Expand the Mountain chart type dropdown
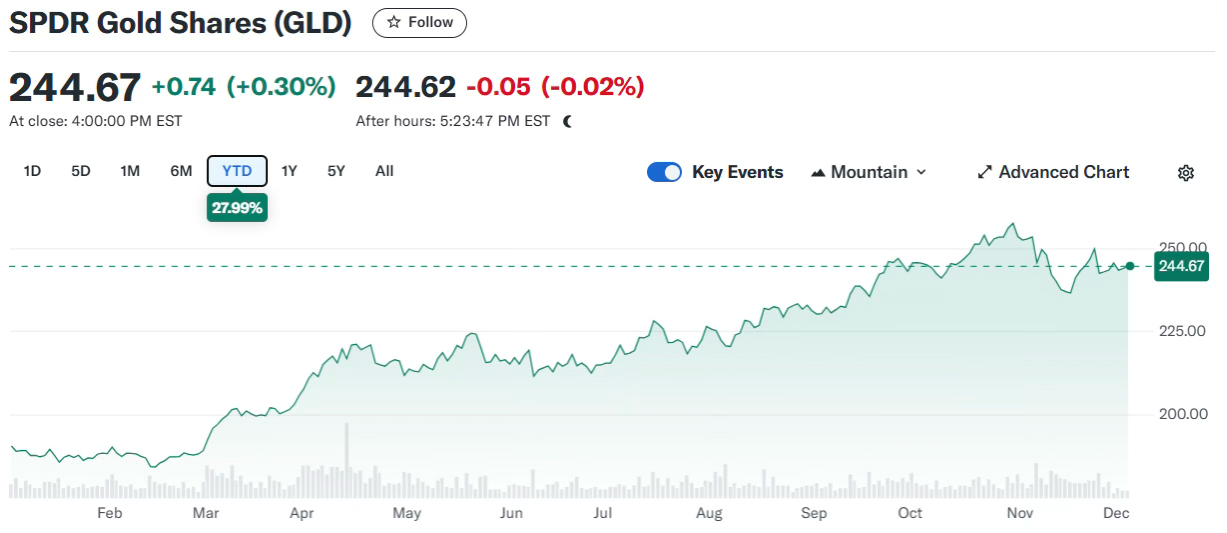 click(921, 173)
